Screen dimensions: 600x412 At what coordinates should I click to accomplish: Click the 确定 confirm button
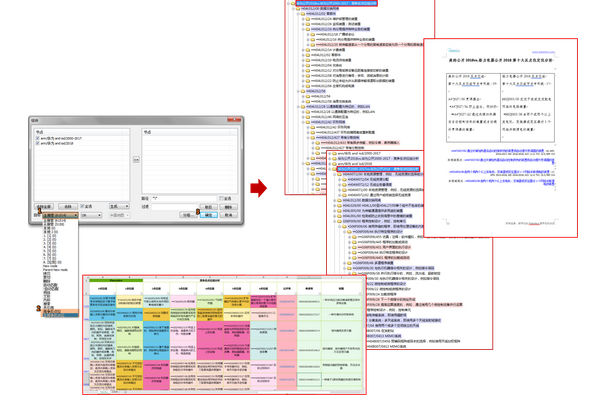(x=209, y=215)
